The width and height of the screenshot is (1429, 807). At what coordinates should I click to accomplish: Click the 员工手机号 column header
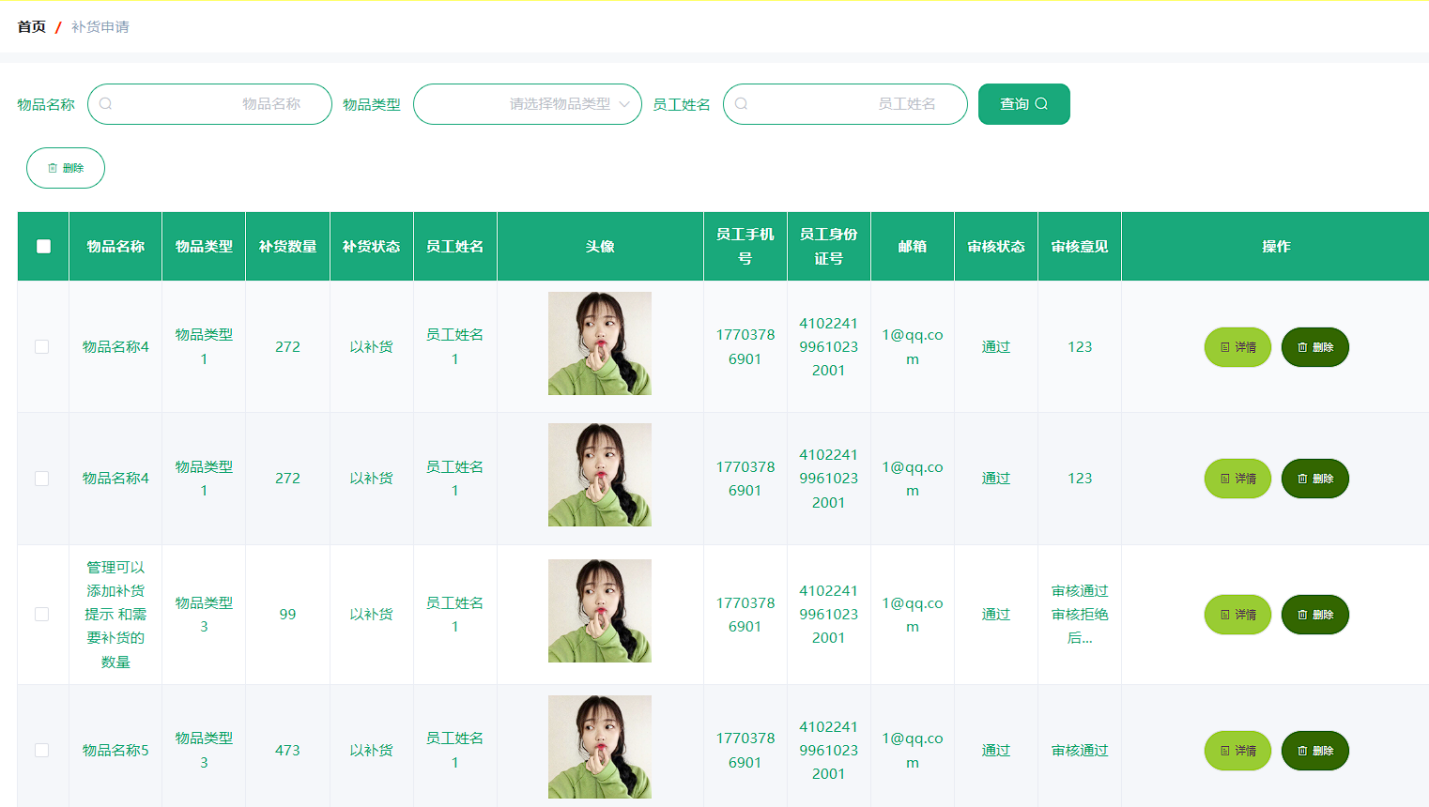pyautogui.click(x=745, y=246)
